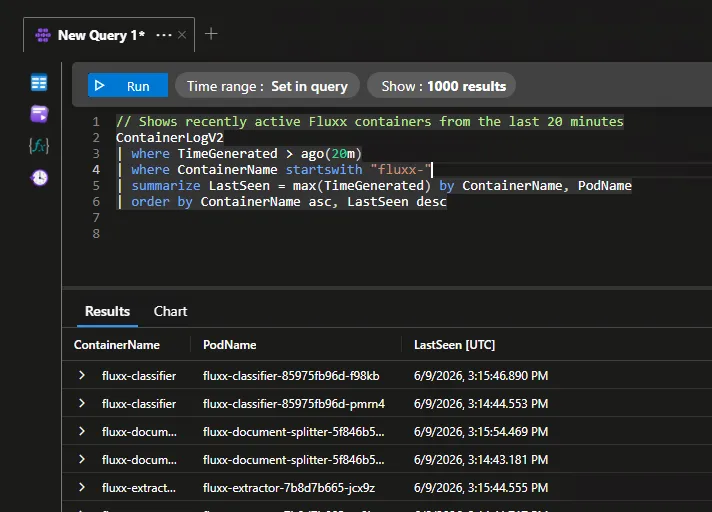
Task: Sort by the ContainerName column header
Action: (x=117, y=345)
